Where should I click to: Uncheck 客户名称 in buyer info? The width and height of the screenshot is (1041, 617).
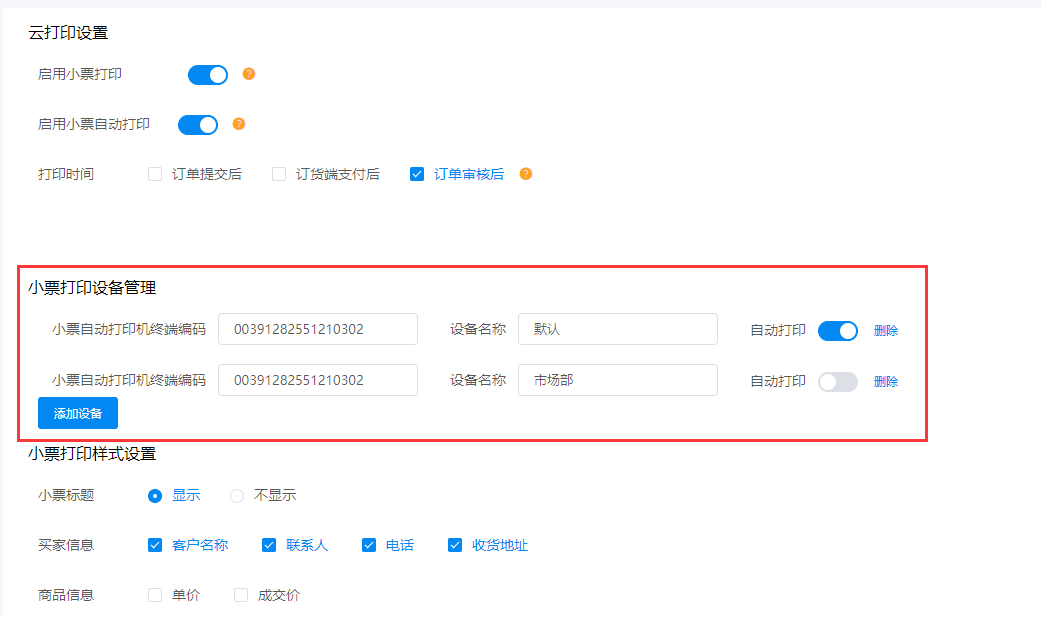coord(155,545)
